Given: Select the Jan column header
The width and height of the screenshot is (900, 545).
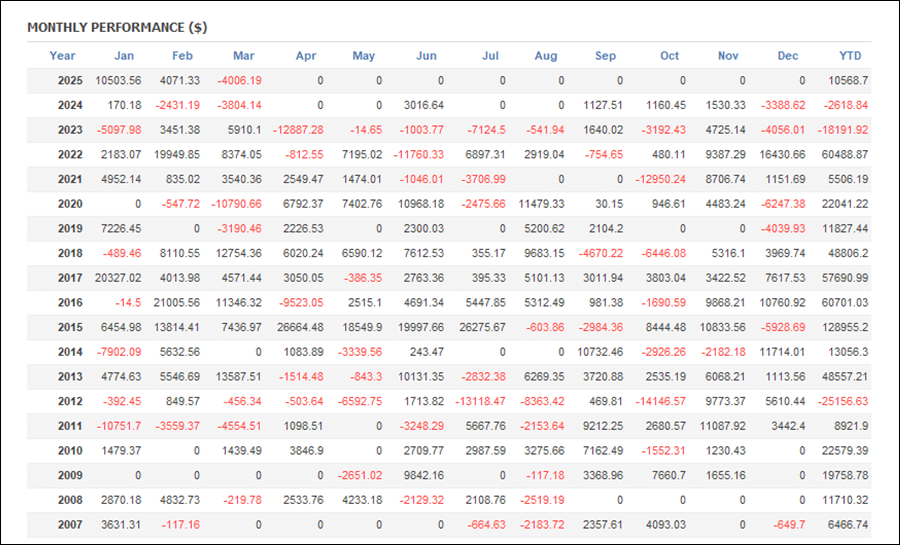Looking at the screenshot, I should [124, 56].
